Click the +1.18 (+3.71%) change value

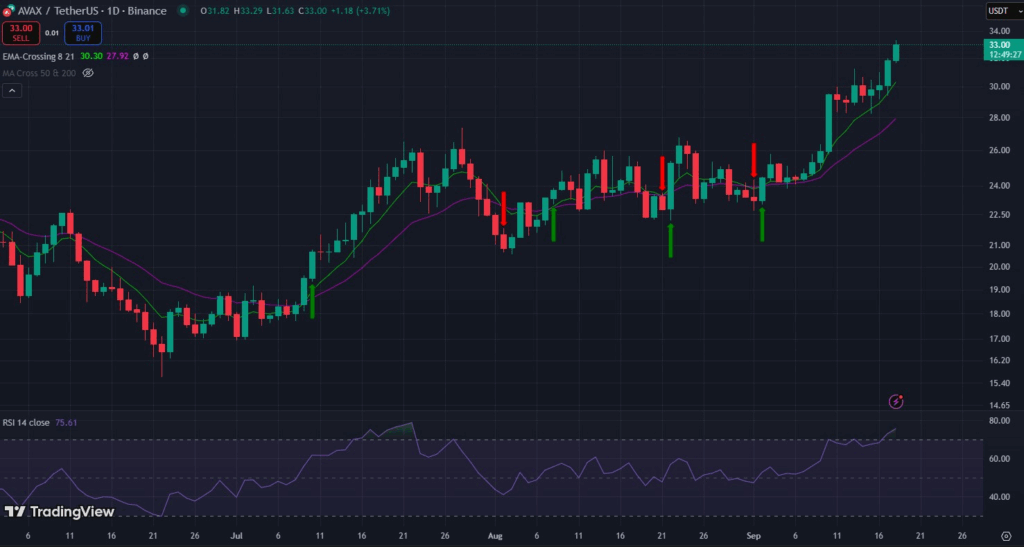360,10
